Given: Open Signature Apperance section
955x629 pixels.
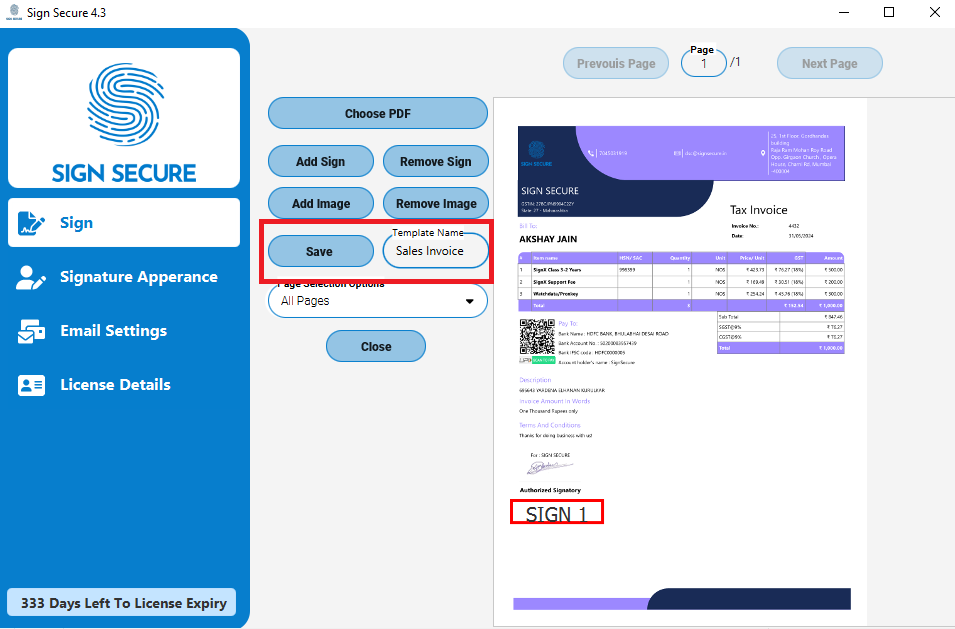Looking at the screenshot, I should (x=124, y=277).
